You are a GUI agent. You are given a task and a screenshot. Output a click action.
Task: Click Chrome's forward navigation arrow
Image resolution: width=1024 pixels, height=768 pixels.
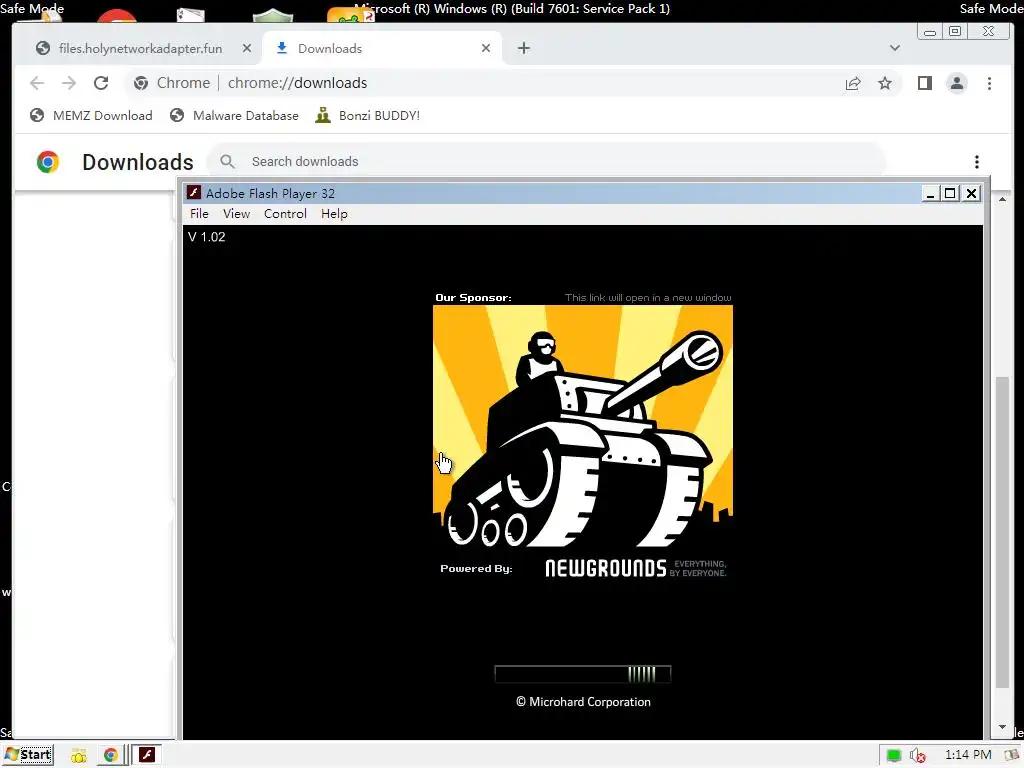pos(69,83)
